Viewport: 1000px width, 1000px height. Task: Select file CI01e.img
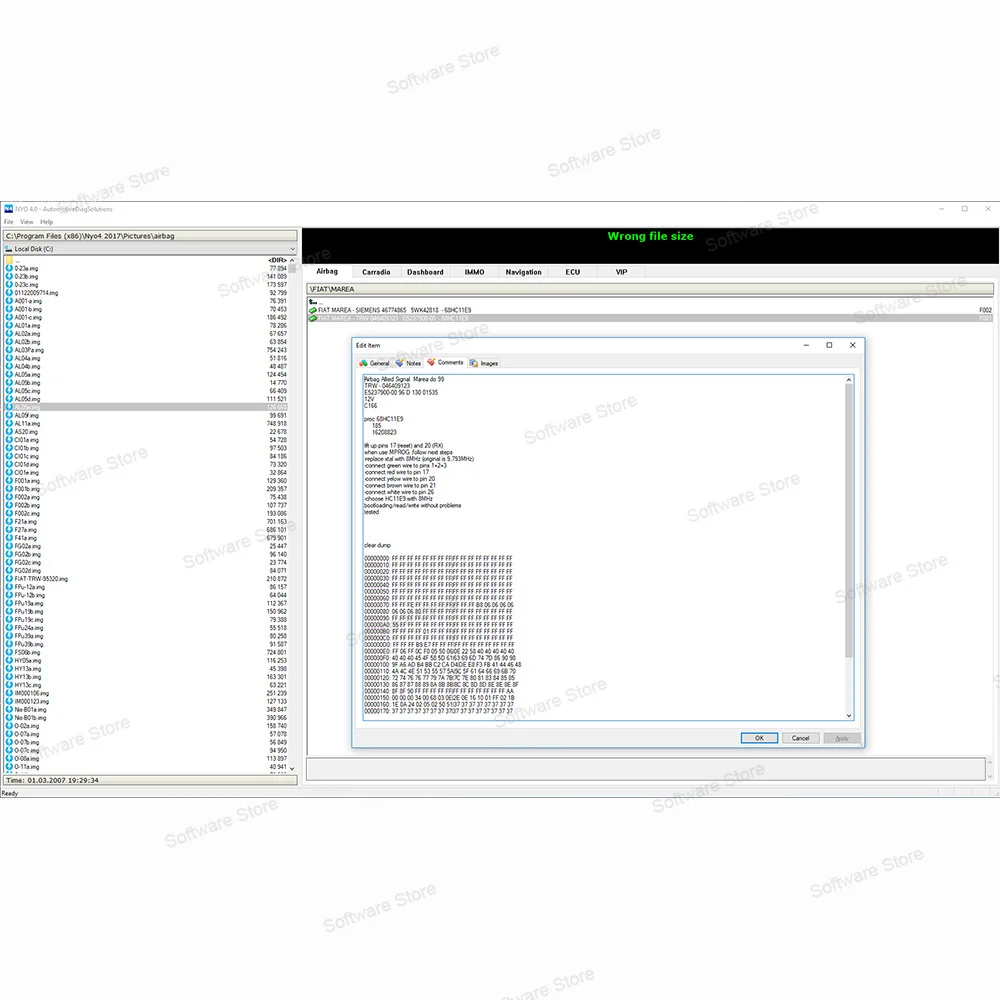pyautogui.click(x=146, y=473)
